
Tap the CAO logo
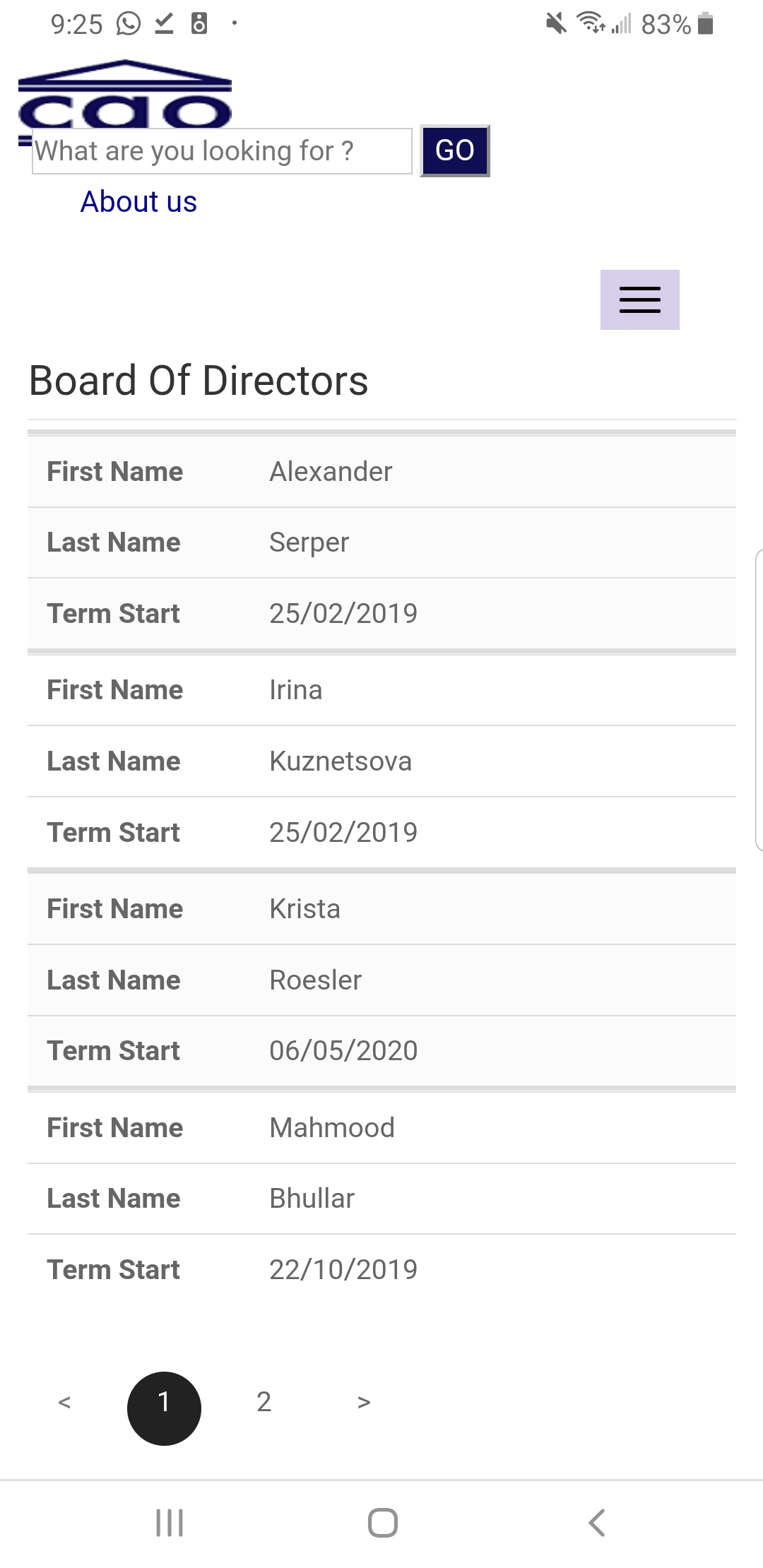click(x=125, y=95)
